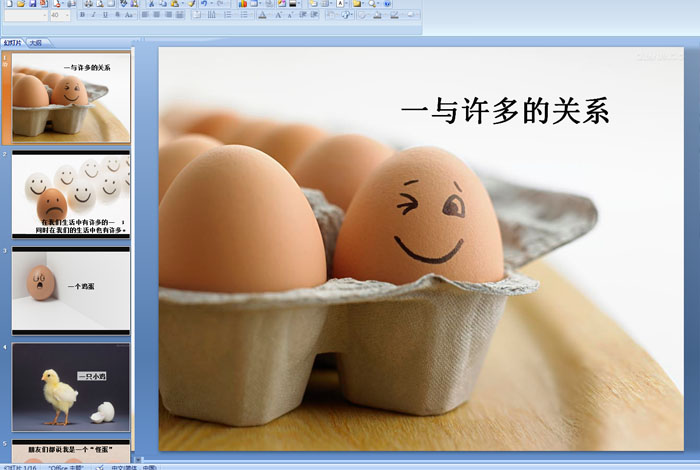Open the spell check icon in status bar
The height and width of the screenshot is (470, 700).
(100, 467)
